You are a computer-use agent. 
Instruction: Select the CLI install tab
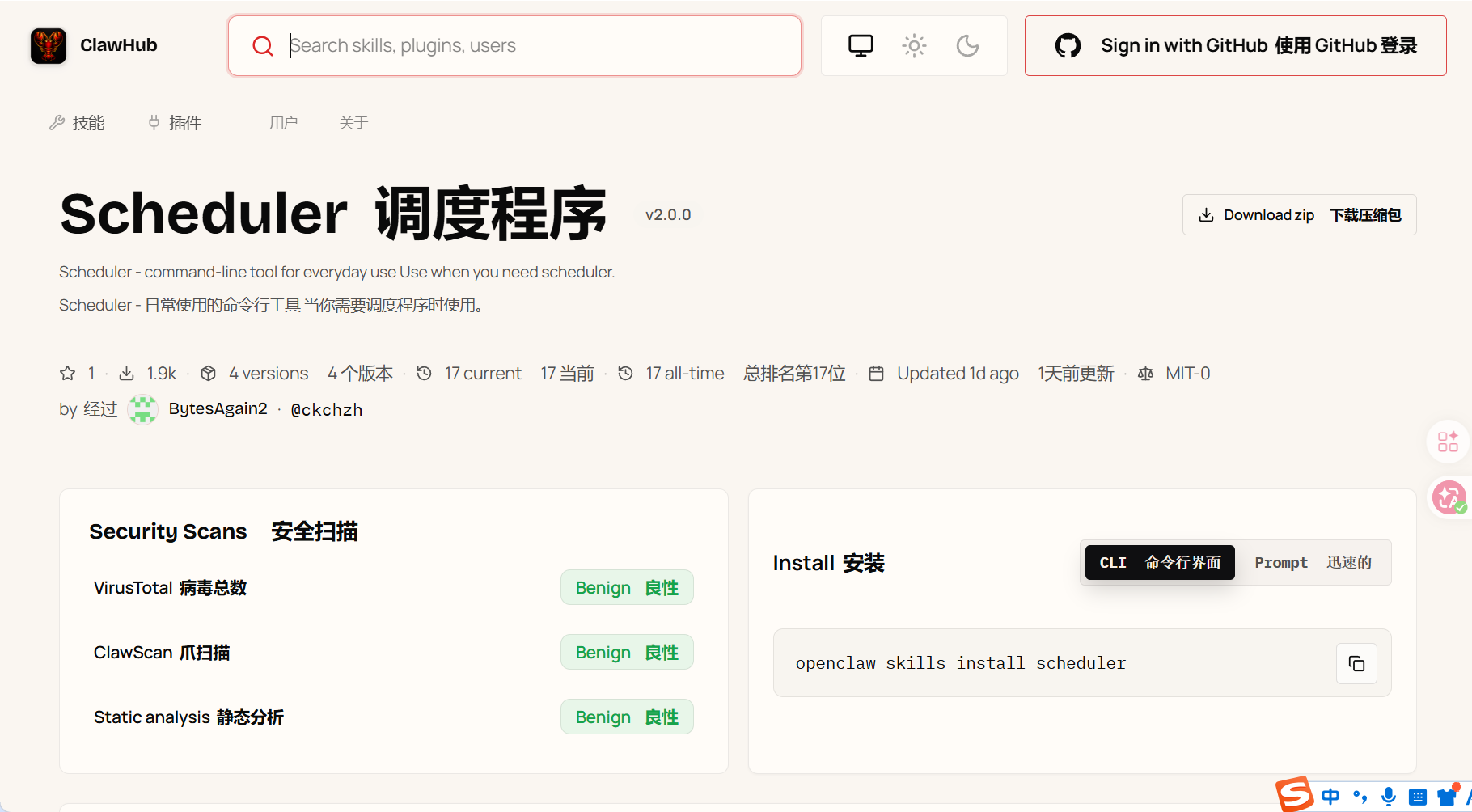pos(1160,563)
